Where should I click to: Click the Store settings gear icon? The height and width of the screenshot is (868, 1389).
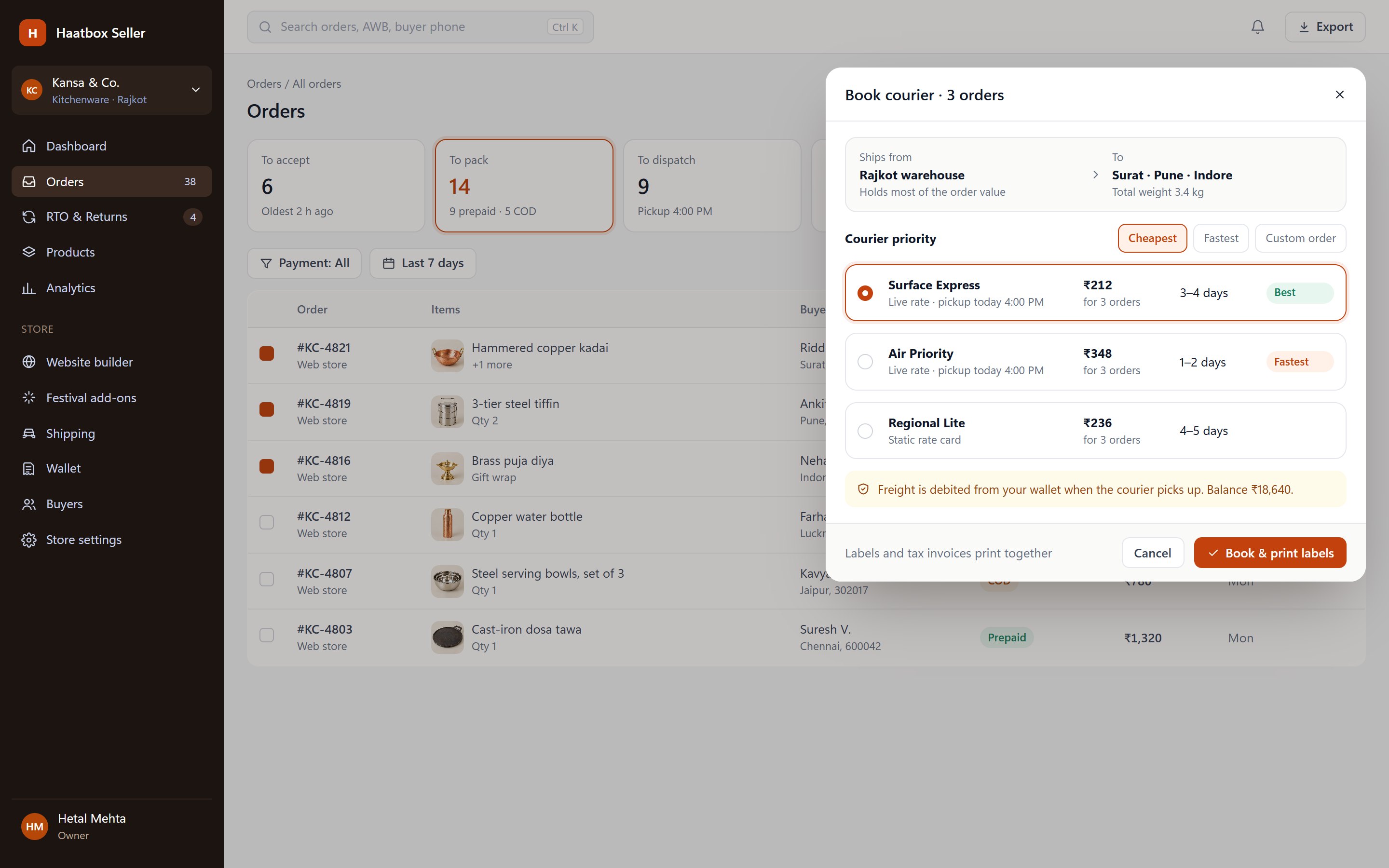pyautogui.click(x=29, y=540)
